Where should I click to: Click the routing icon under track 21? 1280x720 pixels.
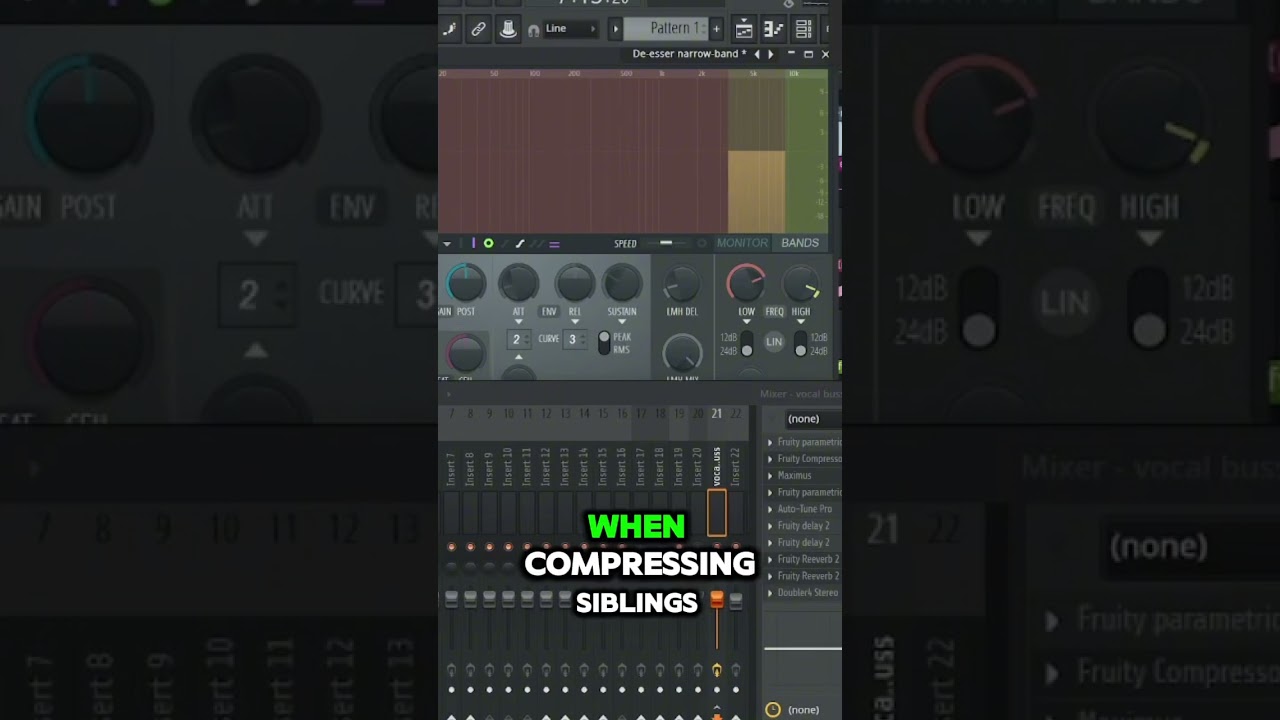(717, 670)
